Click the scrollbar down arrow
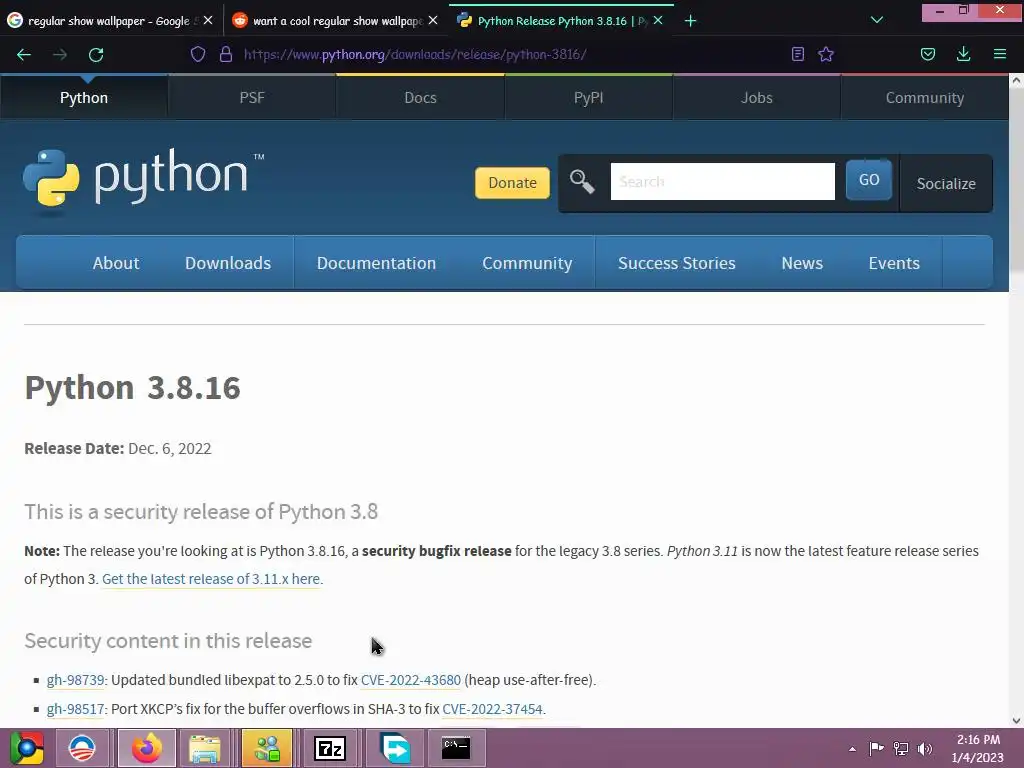 click(1016, 720)
